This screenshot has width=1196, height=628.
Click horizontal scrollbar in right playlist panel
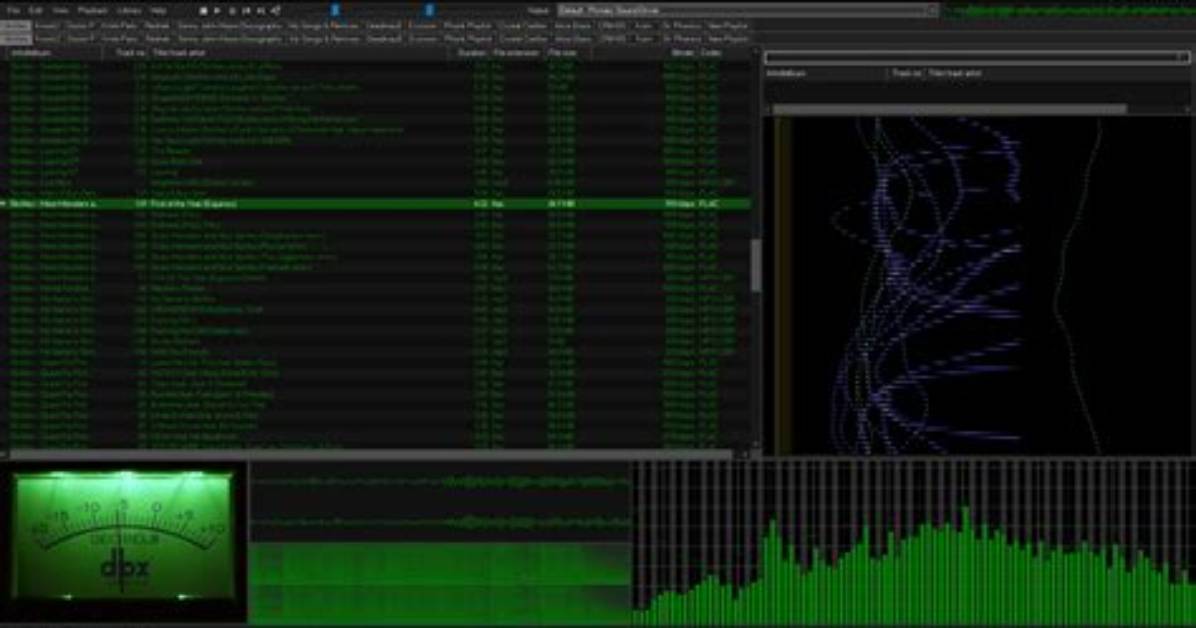pyautogui.click(x=950, y=110)
